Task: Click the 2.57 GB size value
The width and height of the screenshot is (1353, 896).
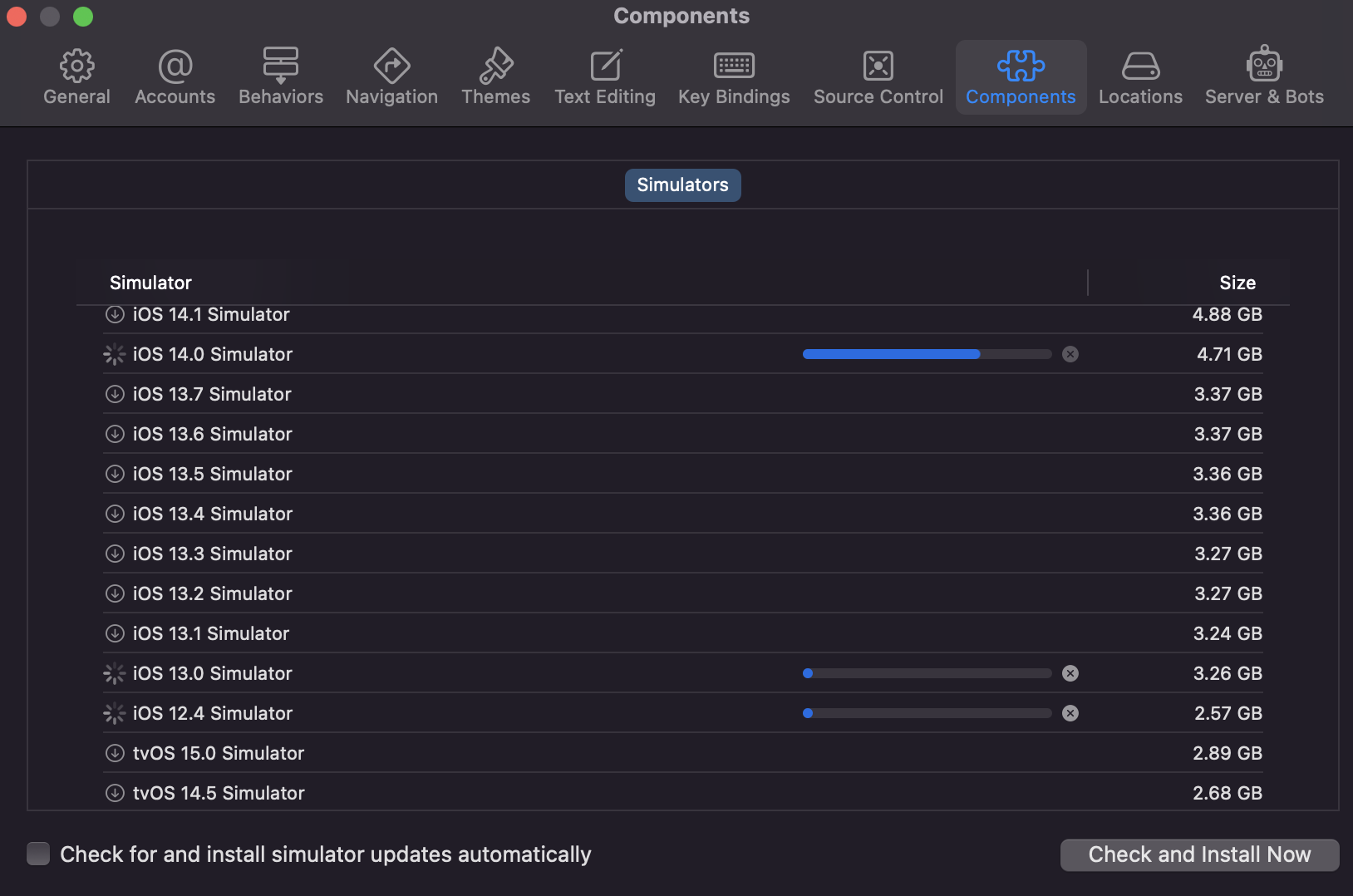Action: 1228,713
